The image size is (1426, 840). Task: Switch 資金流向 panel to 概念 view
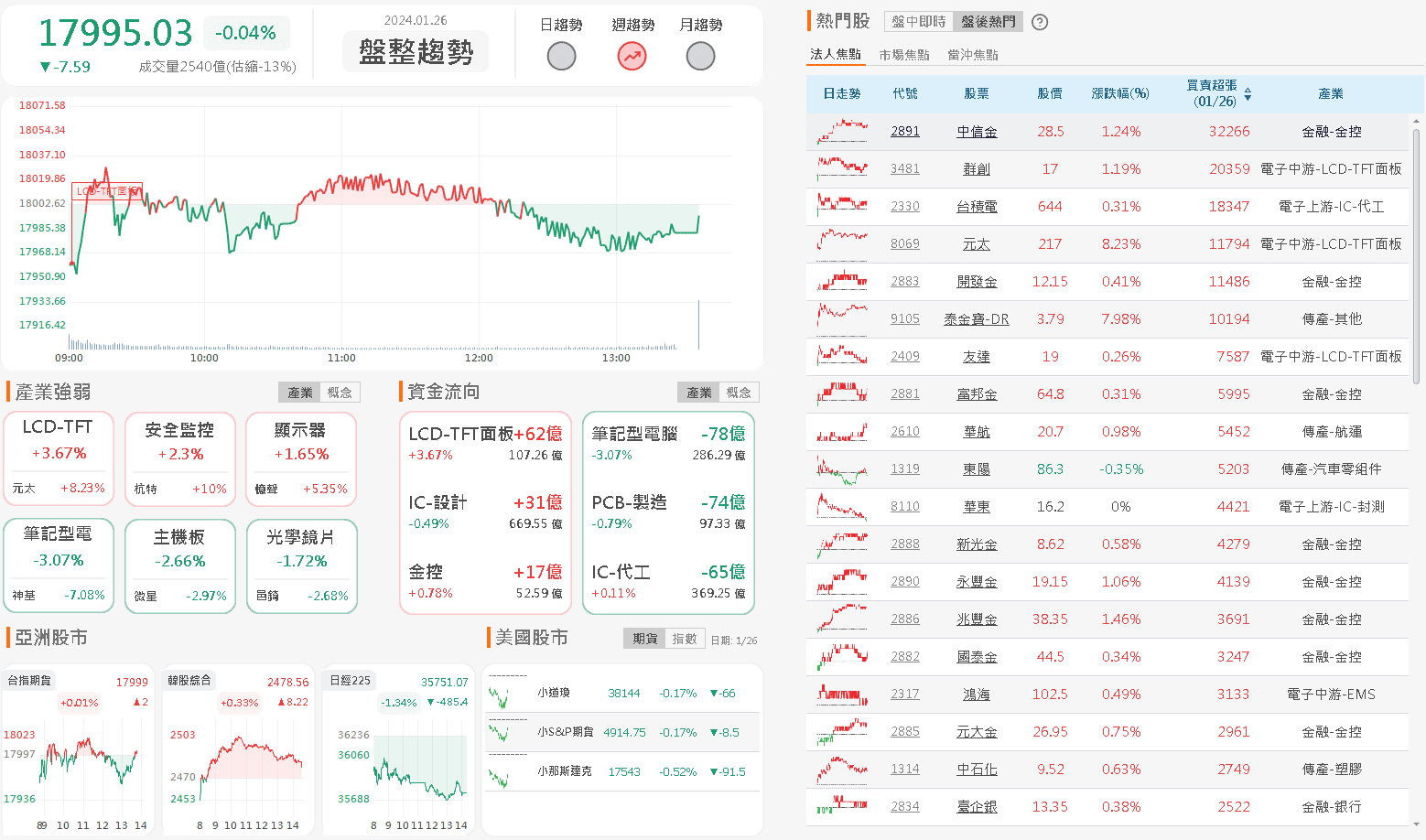point(740,392)
